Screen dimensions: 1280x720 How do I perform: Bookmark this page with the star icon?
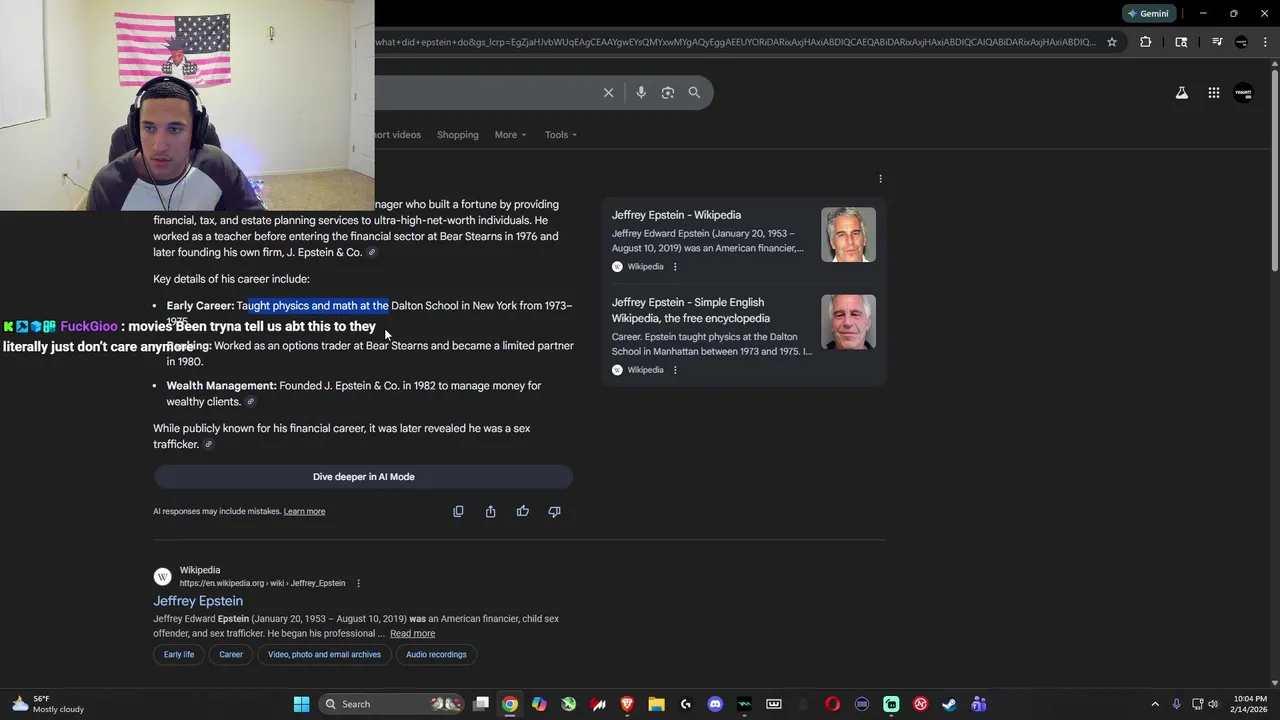pos(1111,42)
